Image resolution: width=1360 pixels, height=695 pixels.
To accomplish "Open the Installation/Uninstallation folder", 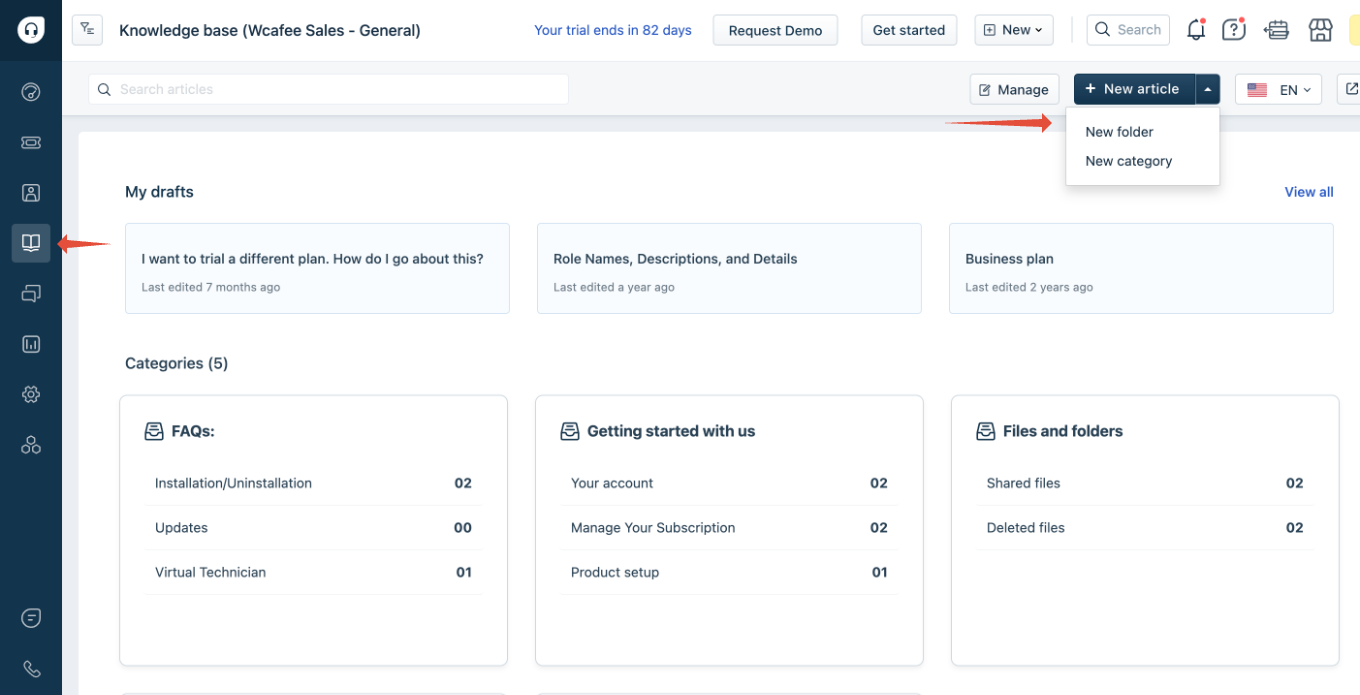I will pyautogui.click(x=313, y=483).
